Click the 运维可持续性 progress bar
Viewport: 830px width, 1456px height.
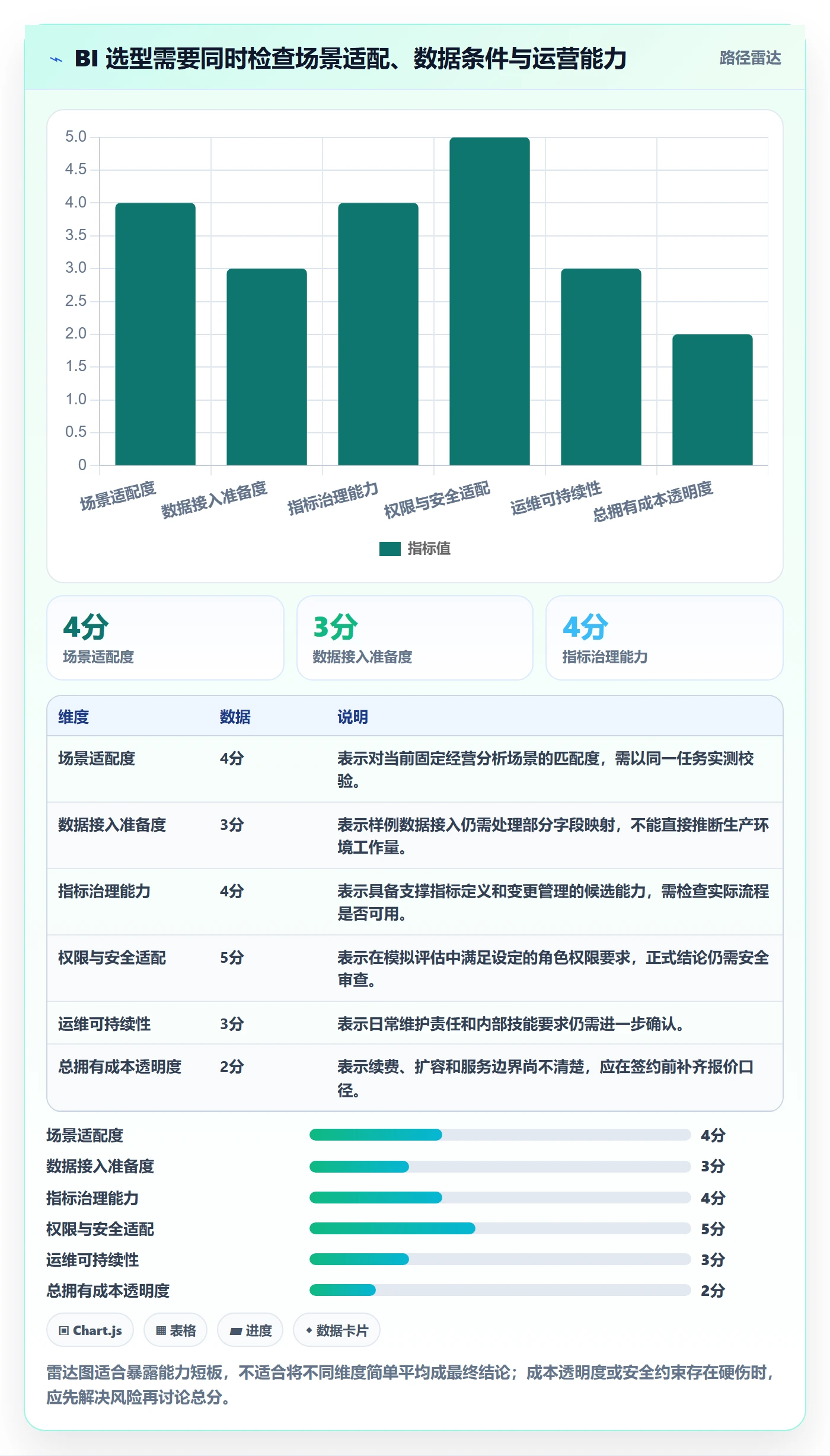500,1259
